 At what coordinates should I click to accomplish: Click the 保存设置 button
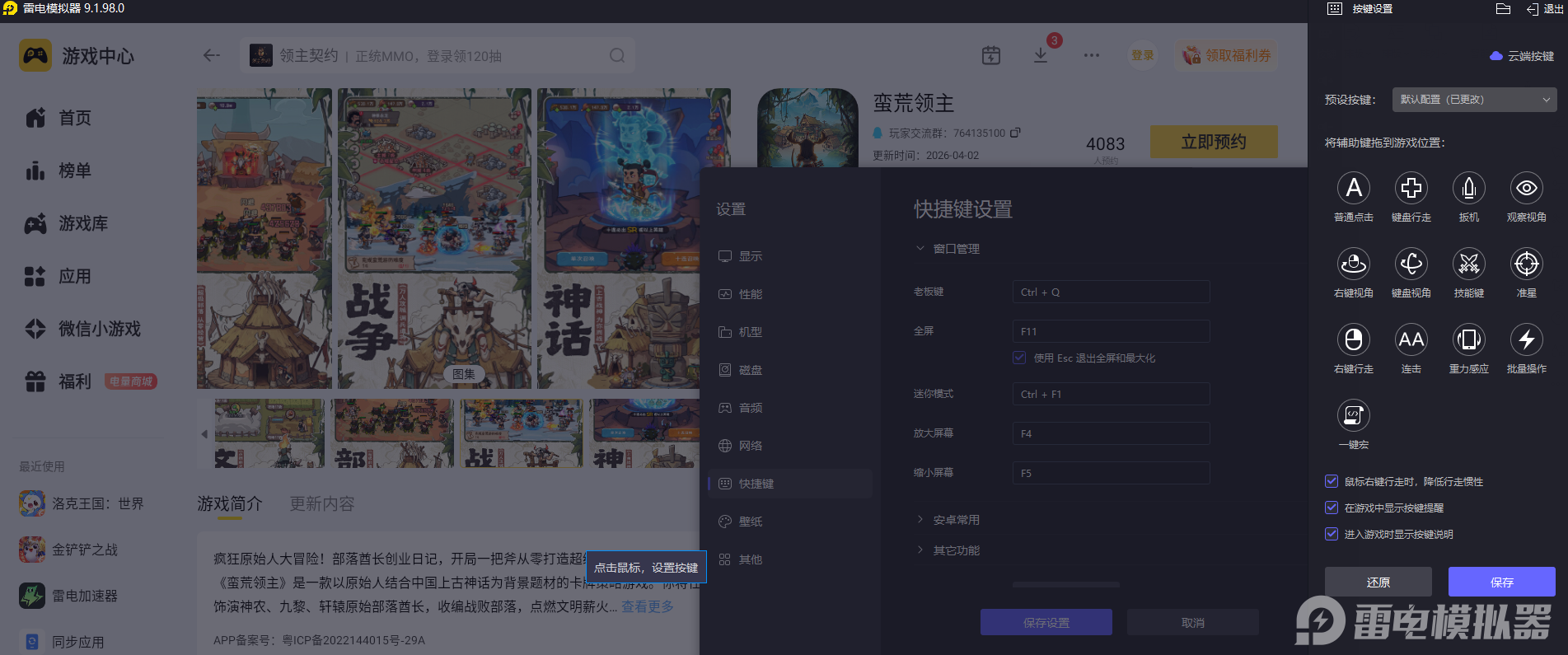1046,622
